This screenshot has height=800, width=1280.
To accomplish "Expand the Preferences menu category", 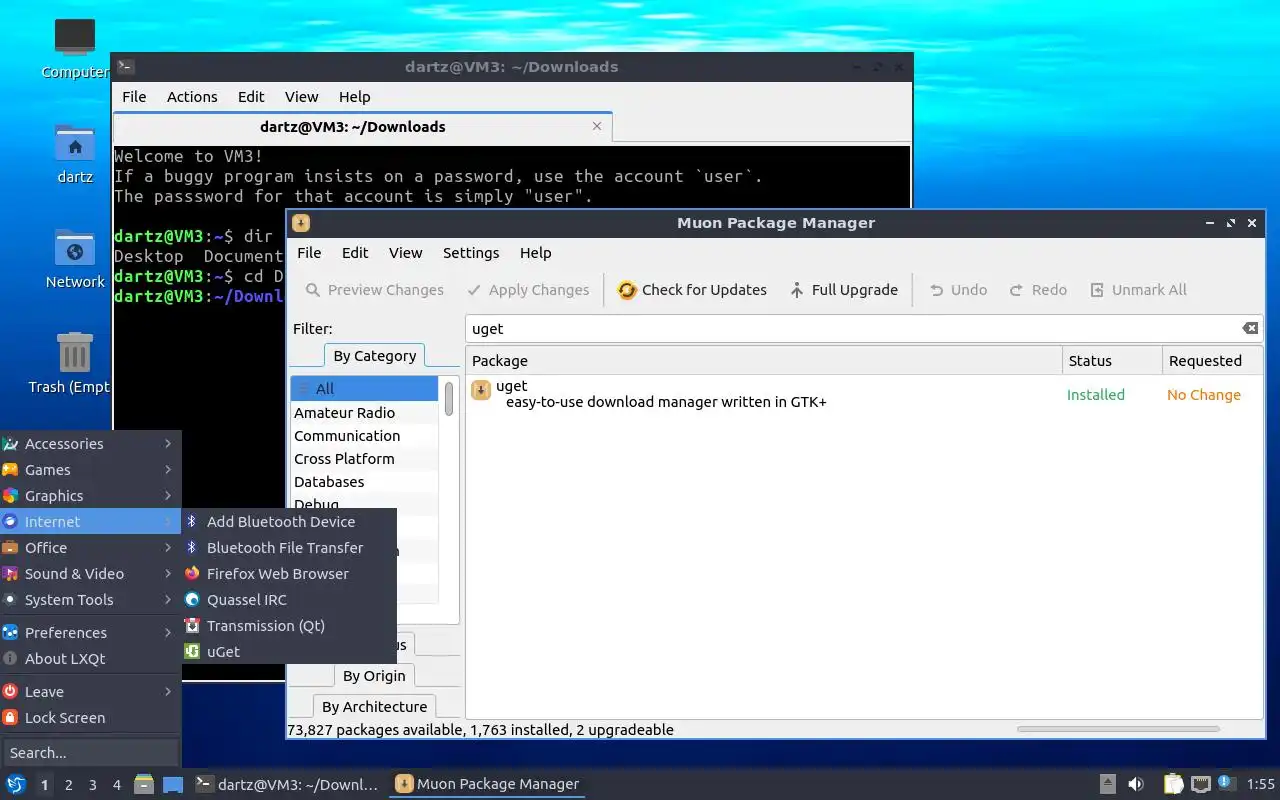I will [x=90, y=633].
